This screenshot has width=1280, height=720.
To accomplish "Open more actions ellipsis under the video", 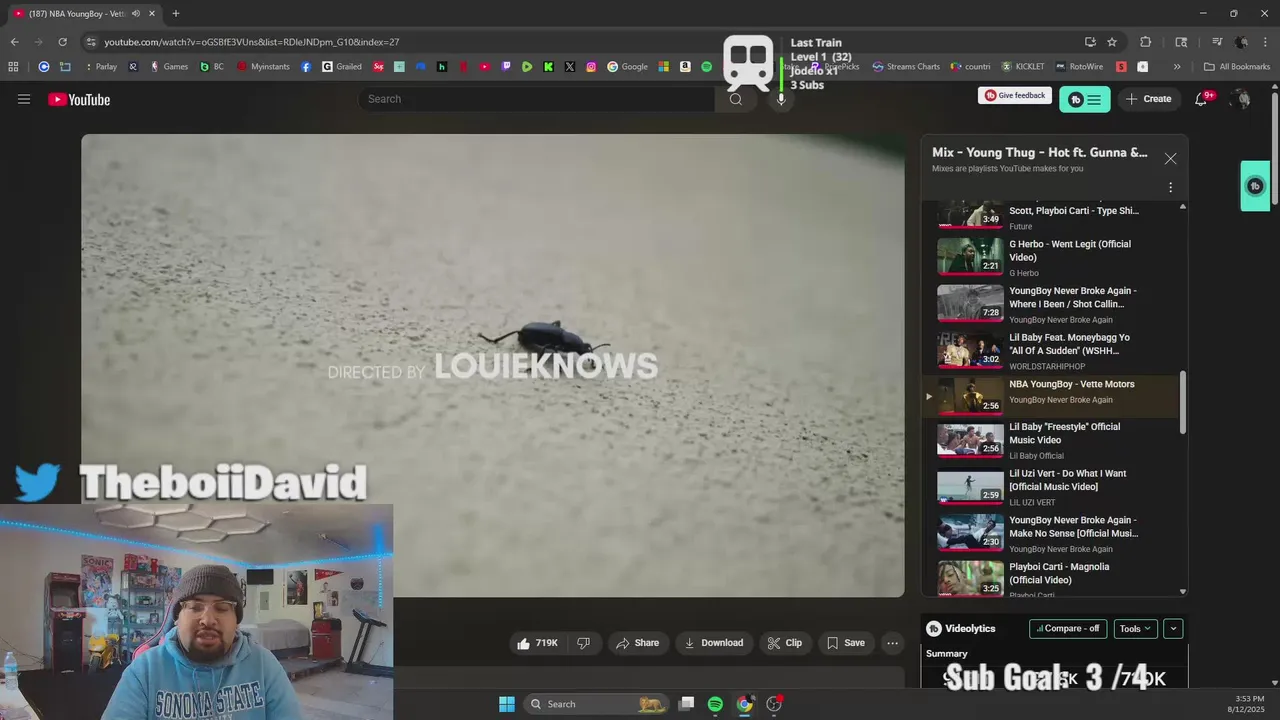I will 892,643.
